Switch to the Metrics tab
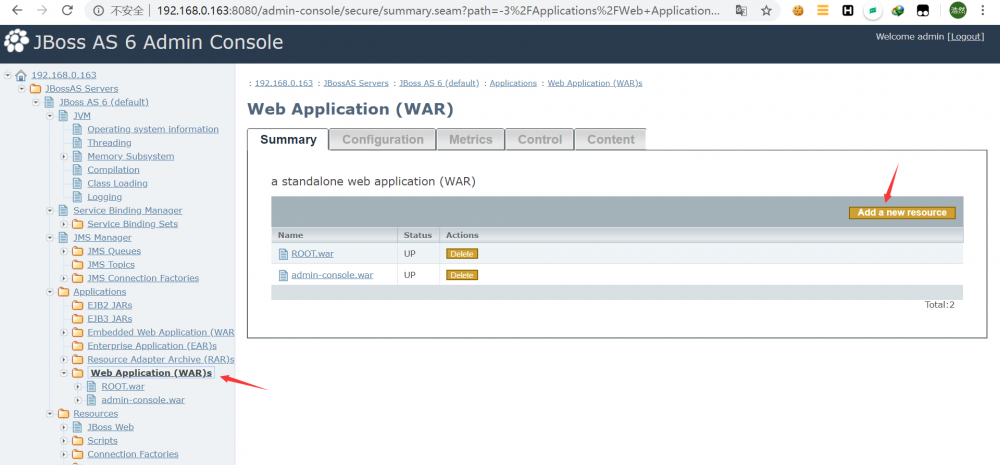 [x=471, y=140]
